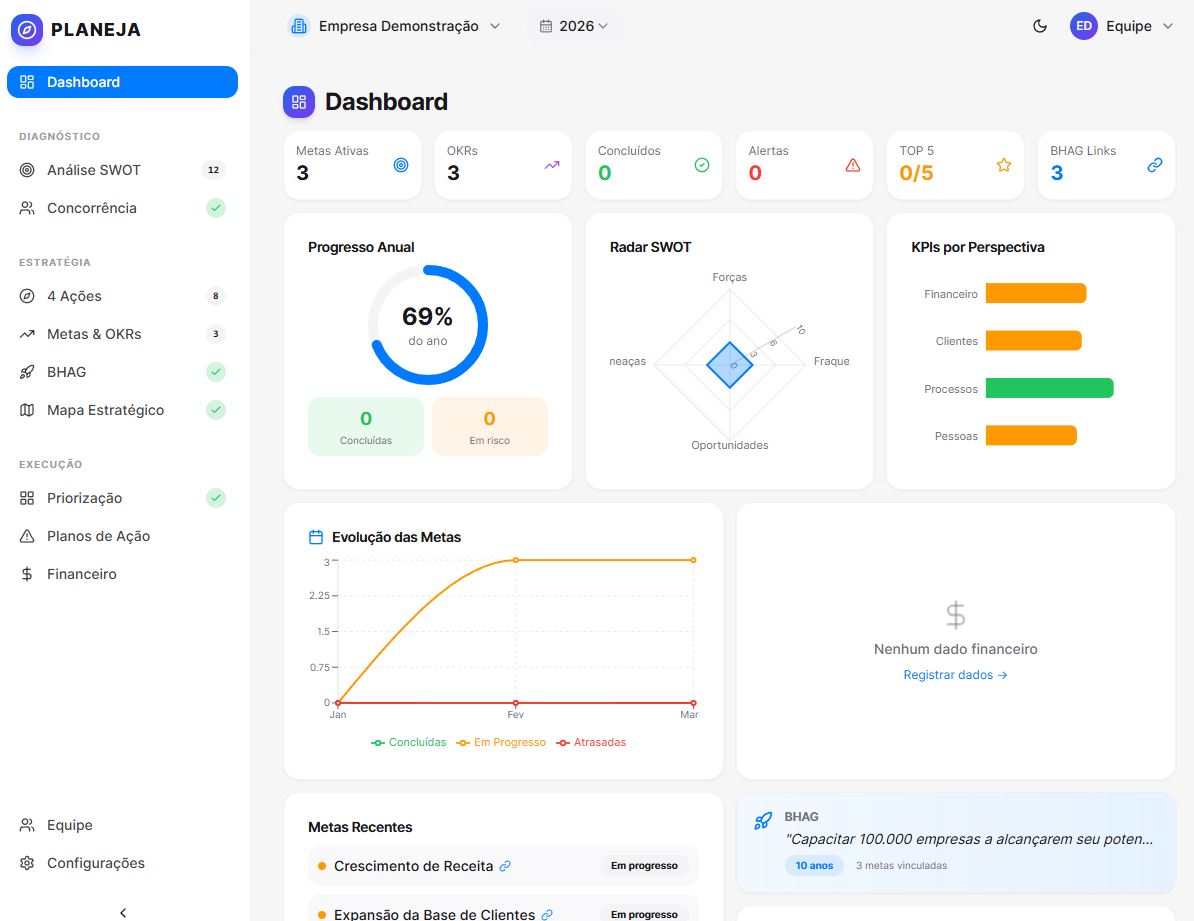Toggle Concluídas series in chart legend
This screenshot has height=921, width=1194.
pyautogui.click(x=409, y=743)
